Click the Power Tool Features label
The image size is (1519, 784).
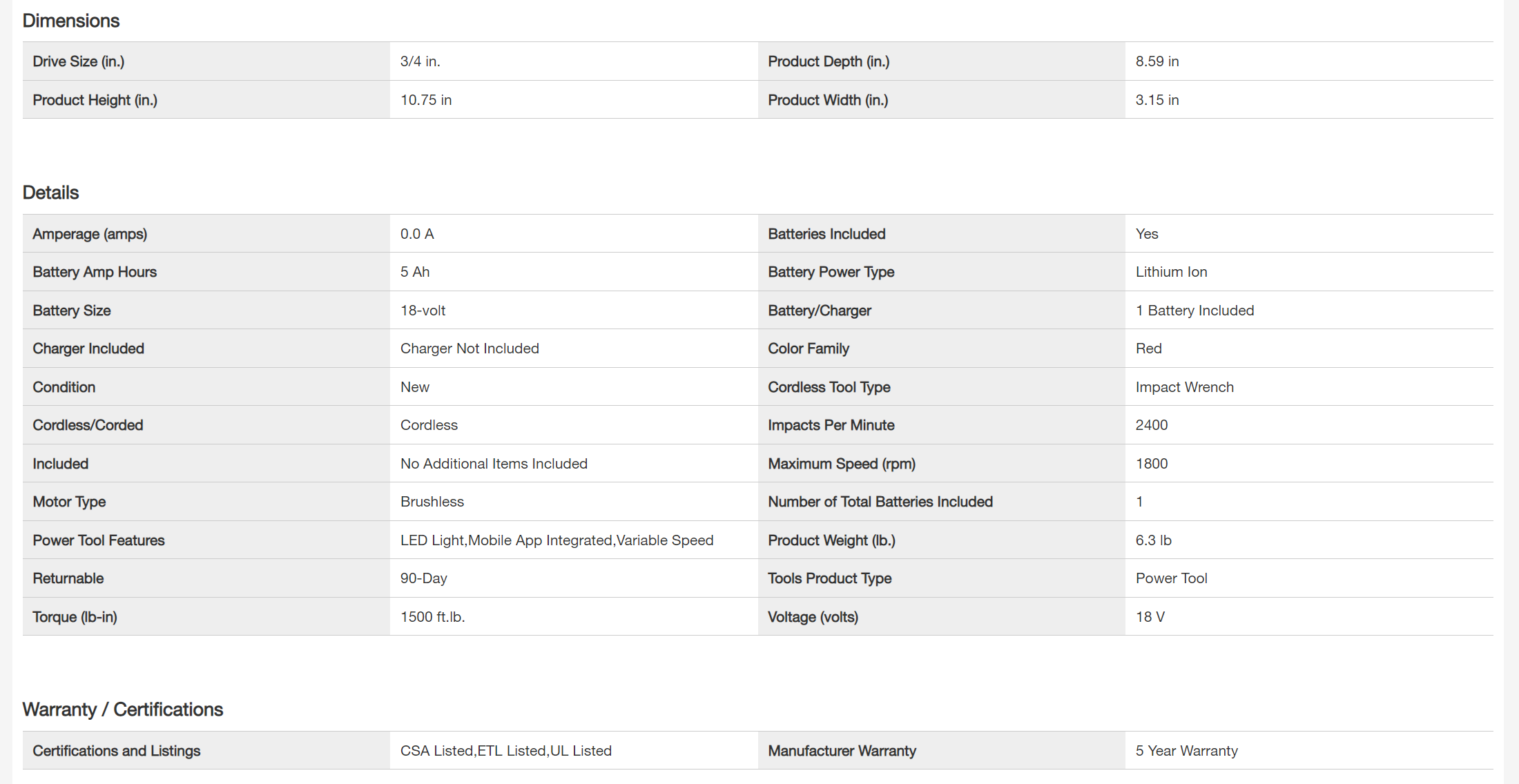(x=99, y=540)
